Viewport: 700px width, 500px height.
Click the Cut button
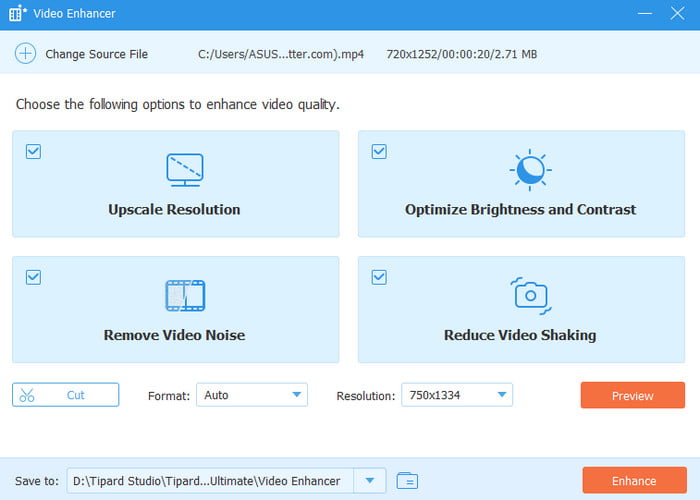coord(66,395)
